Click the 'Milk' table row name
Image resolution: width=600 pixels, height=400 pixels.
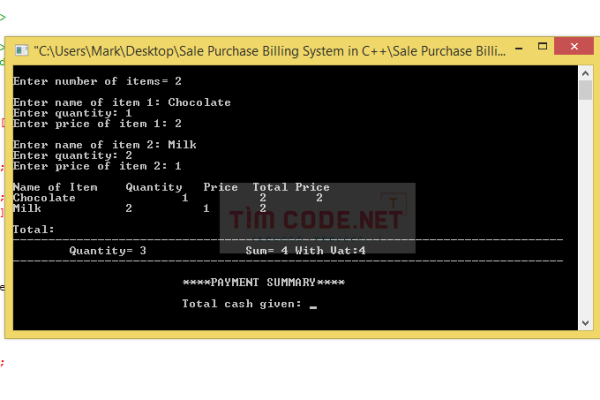pyautogui.click(x=27, y=209)
